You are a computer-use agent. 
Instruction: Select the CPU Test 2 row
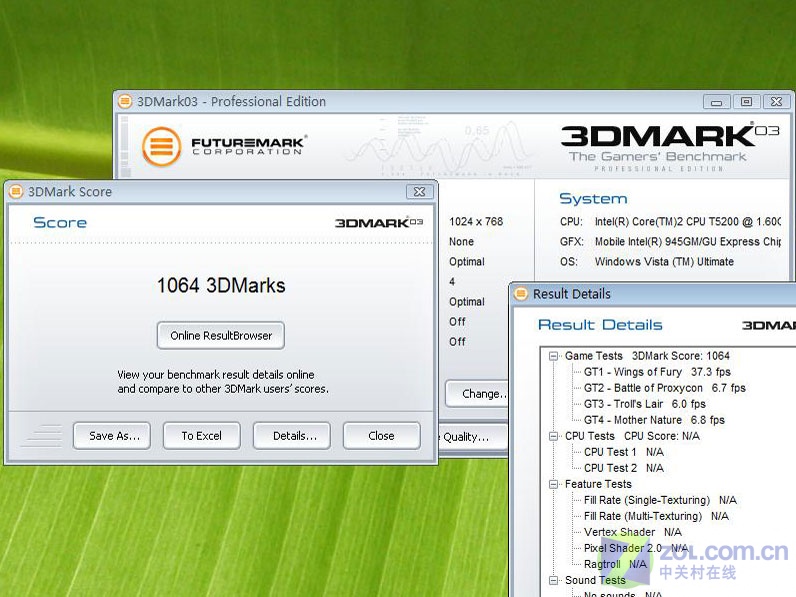pos(624,468)
